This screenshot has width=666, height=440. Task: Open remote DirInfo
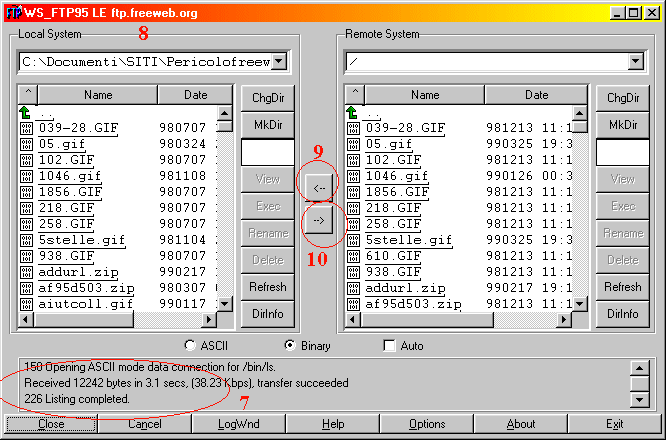[623, 314]
